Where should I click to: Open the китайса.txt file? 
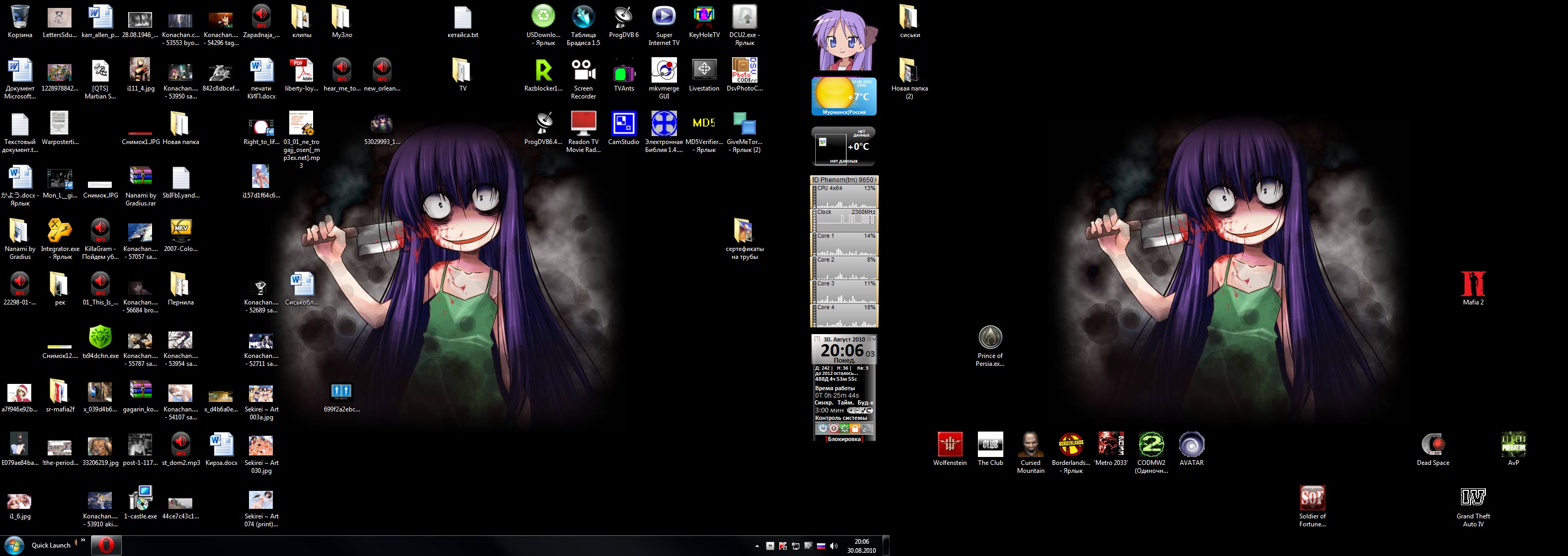(x=462, y=21)
